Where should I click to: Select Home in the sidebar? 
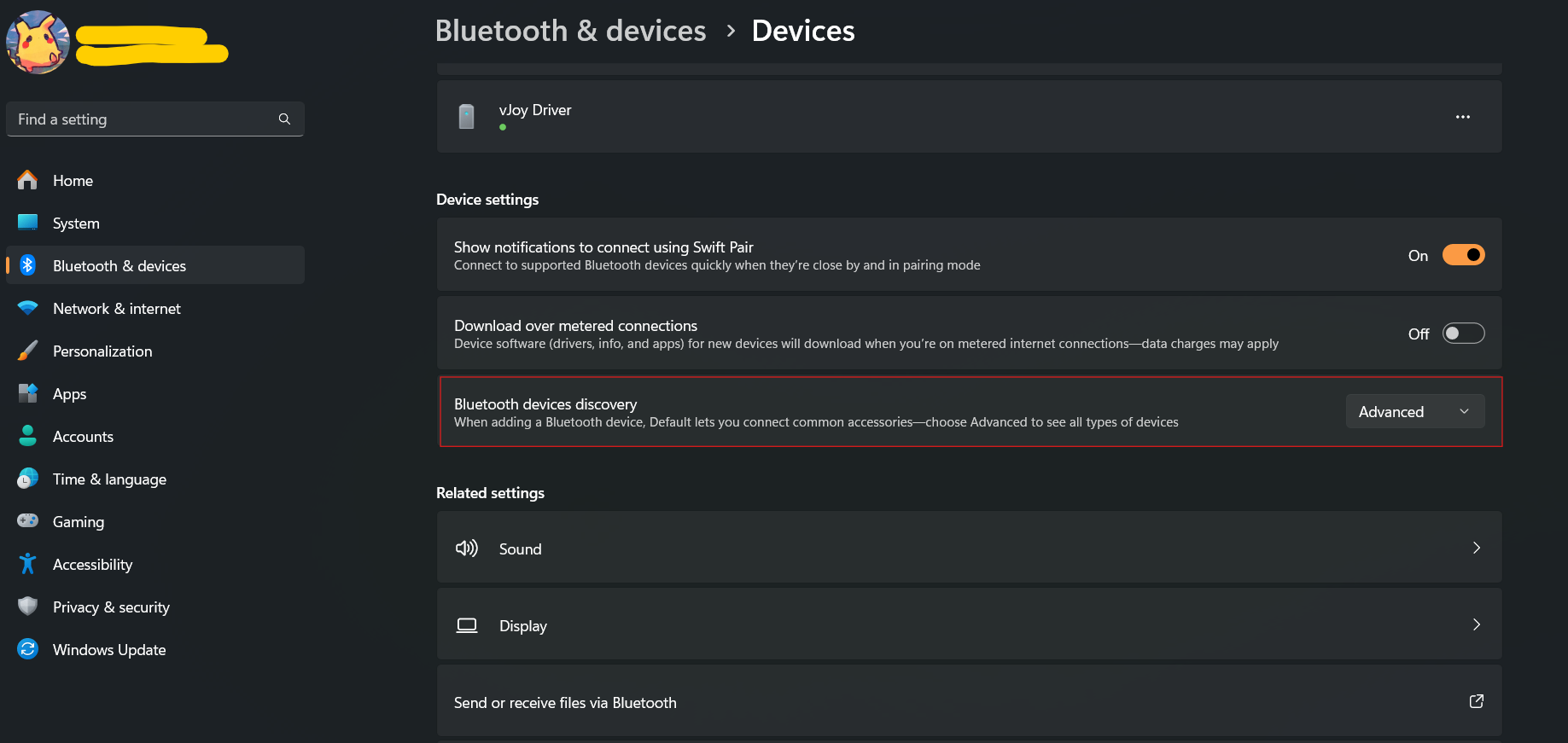point(72,180)
